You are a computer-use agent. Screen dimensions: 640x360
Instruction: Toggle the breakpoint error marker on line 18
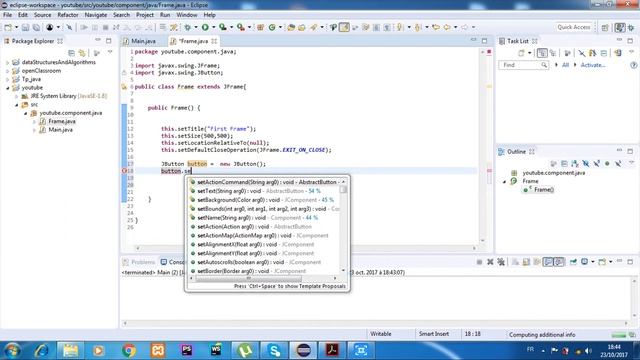[x=124, y=171]
